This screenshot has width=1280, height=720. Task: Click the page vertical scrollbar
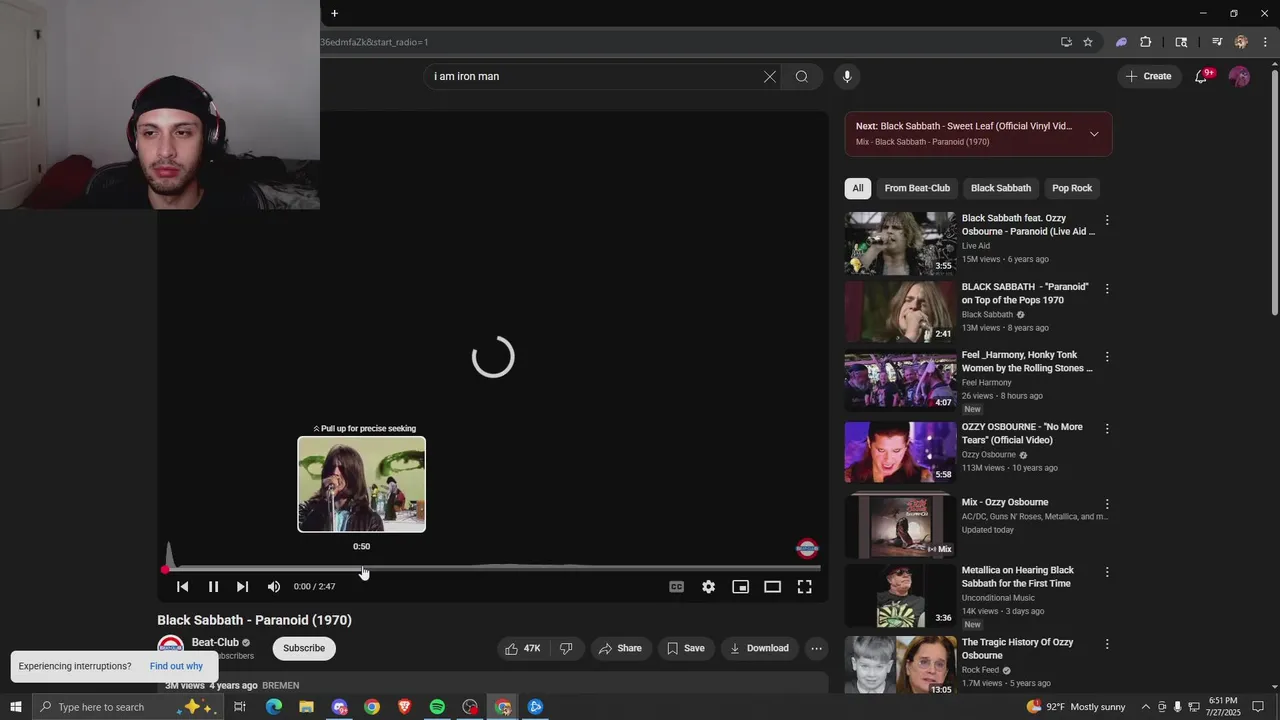coord(1274,195)
